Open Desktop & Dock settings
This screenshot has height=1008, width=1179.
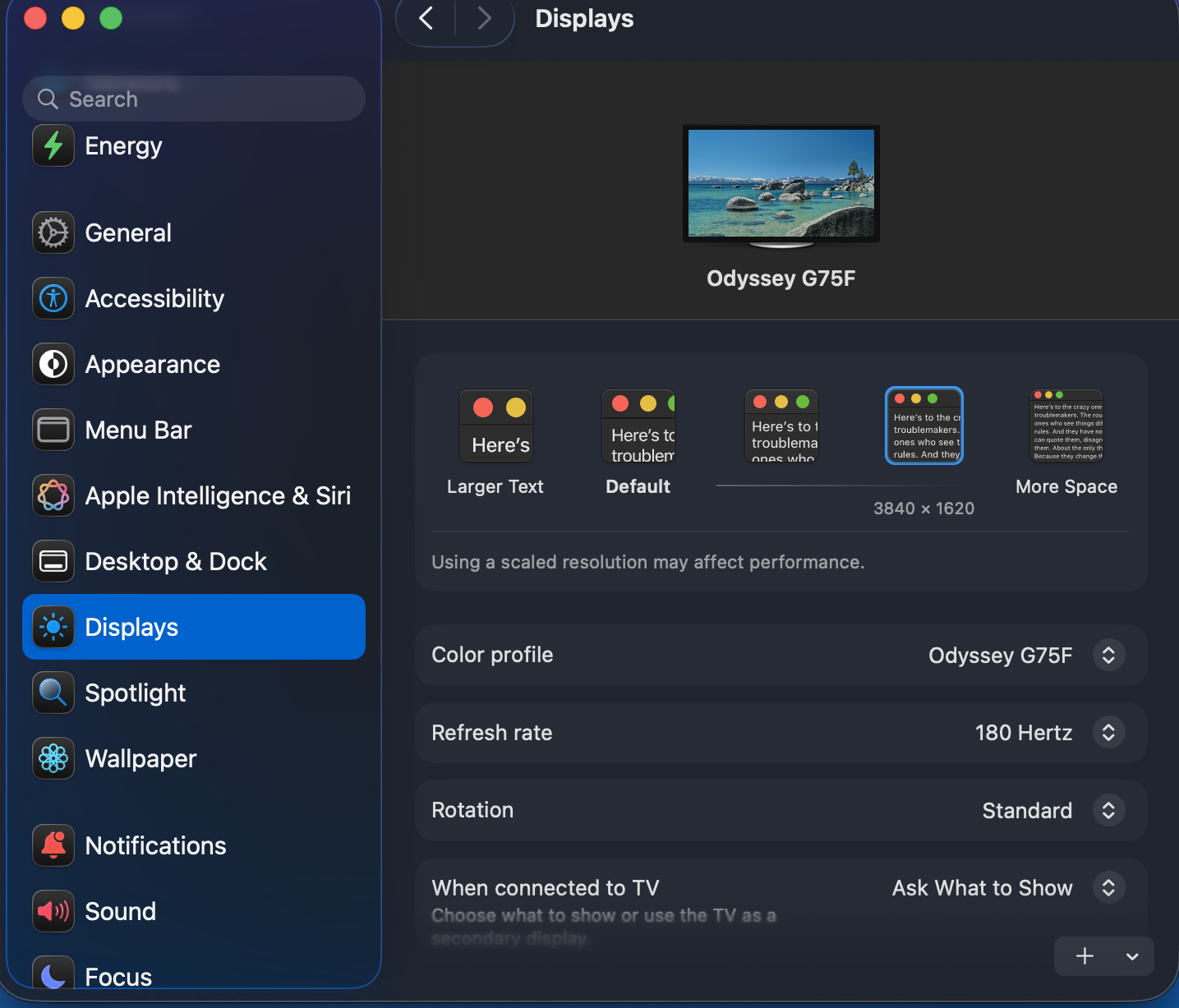tap(194, 561)
